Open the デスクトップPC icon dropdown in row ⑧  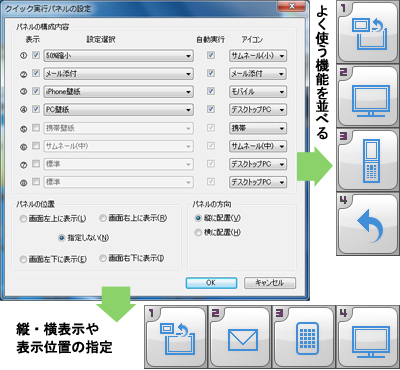(x=258, y=182)
